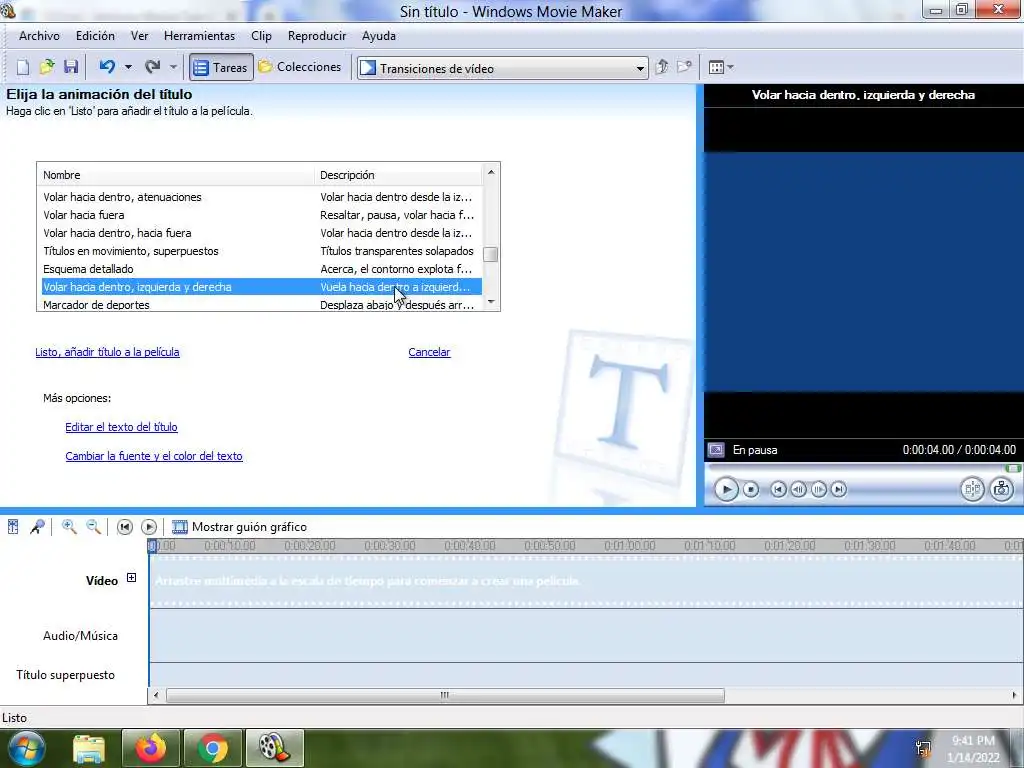Viewport: 1024px width, 768px height.
Task: Zoom in on the timeline
Action: 69,526
